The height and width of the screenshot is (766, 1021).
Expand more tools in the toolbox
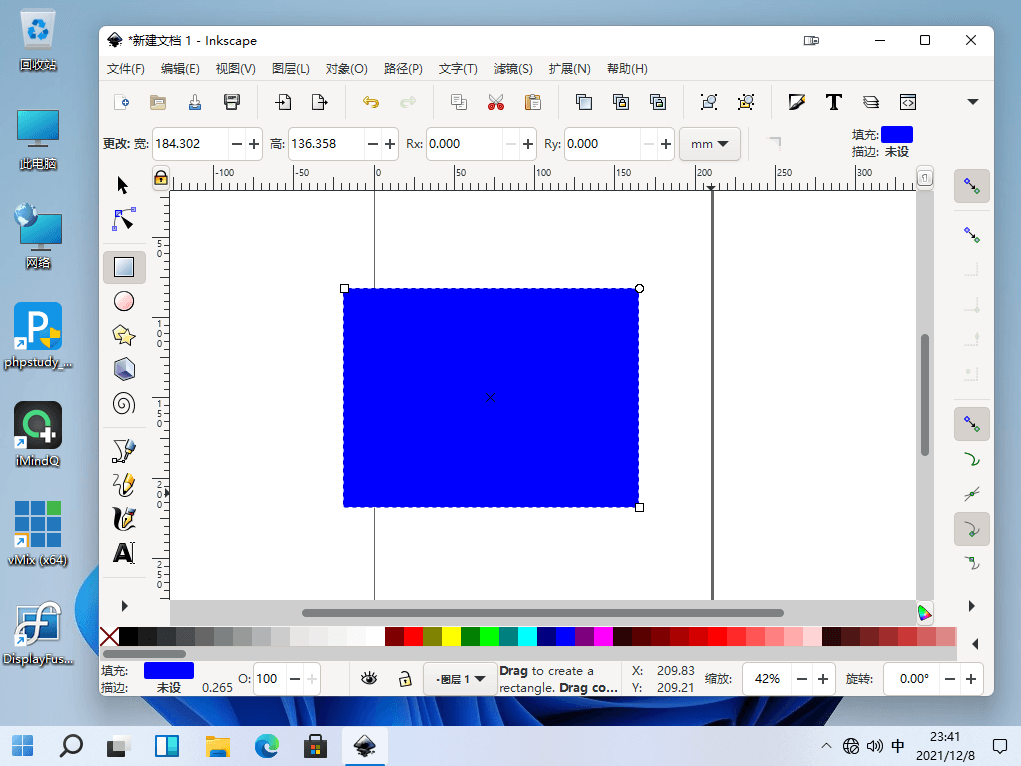tap(124, 606)
